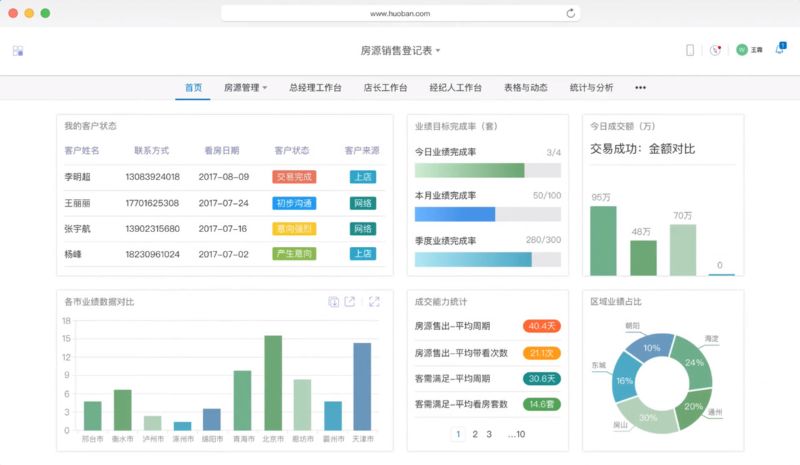
Task: Click the 客户状态 column header
Action: 292,151
